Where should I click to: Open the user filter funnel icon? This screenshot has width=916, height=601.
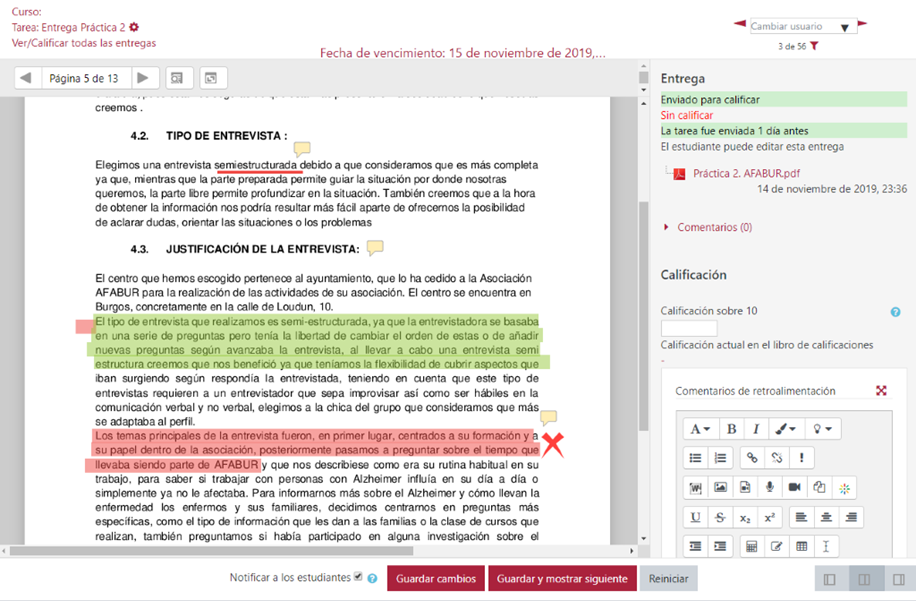[x=814, y=46]
